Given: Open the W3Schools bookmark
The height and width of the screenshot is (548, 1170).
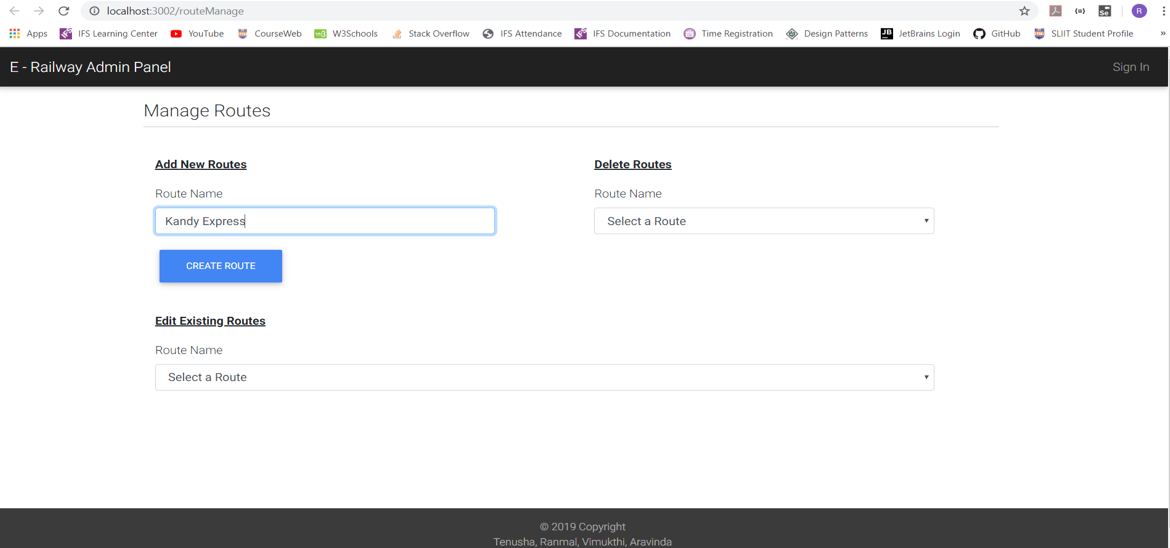Looking at the screenshot, I should coord(345,34).
